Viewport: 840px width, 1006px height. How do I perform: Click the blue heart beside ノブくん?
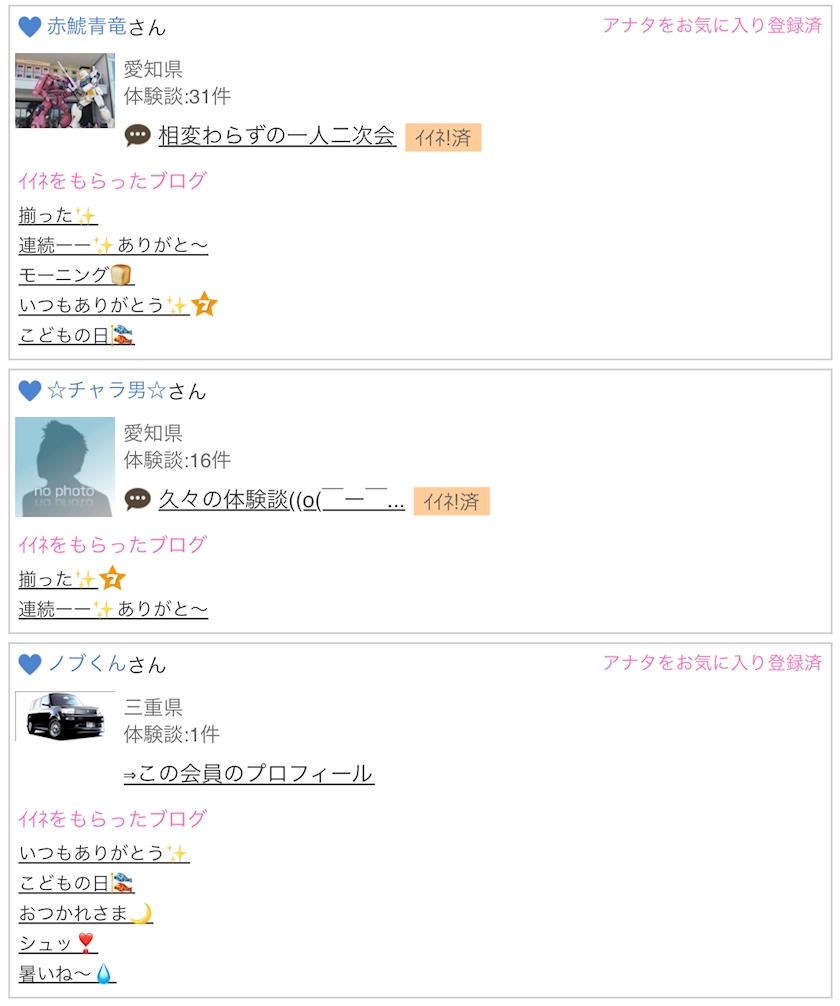tap(30, 664)
